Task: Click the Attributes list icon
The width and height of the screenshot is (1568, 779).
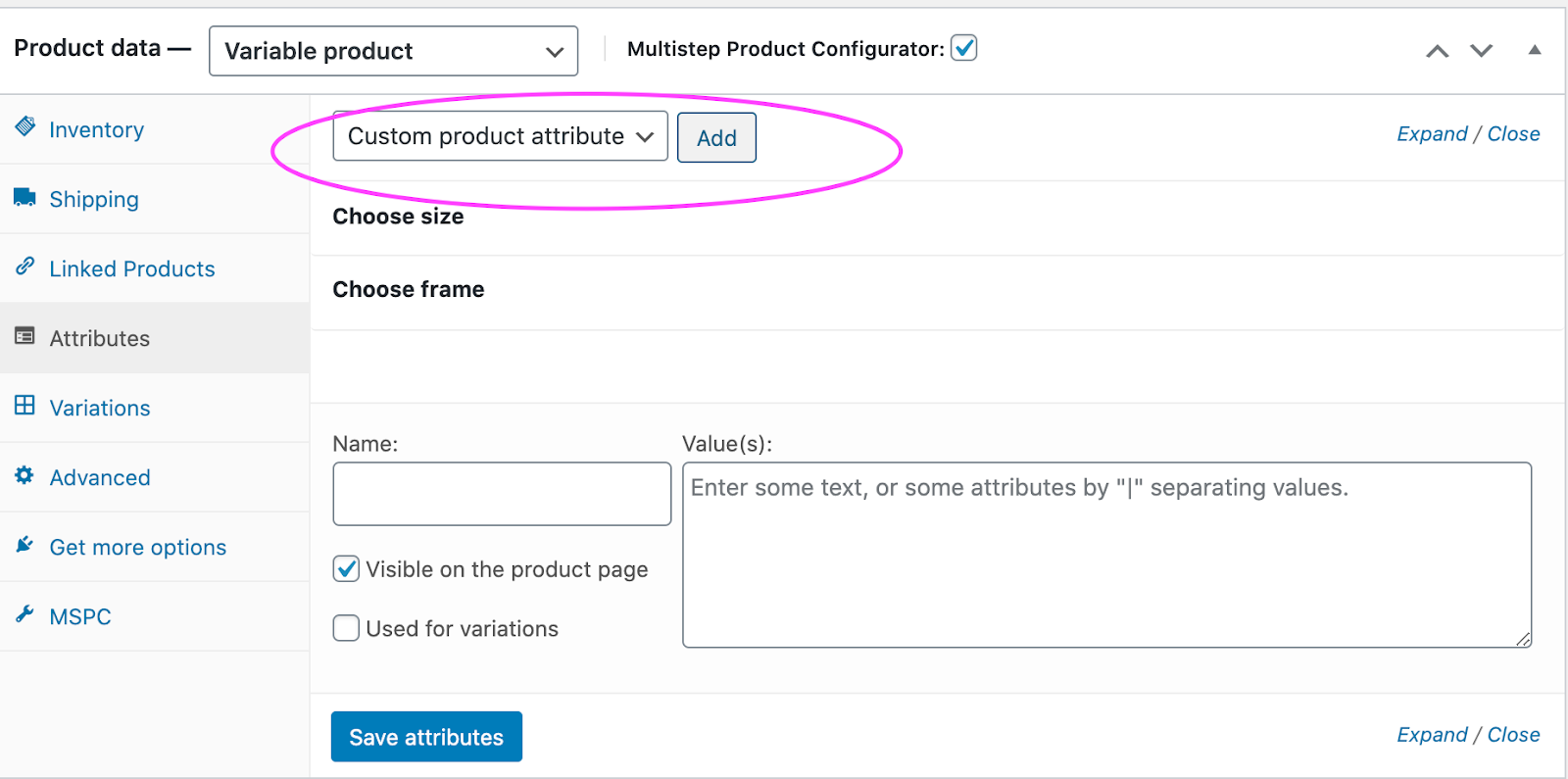Action: tap(25, 336)
